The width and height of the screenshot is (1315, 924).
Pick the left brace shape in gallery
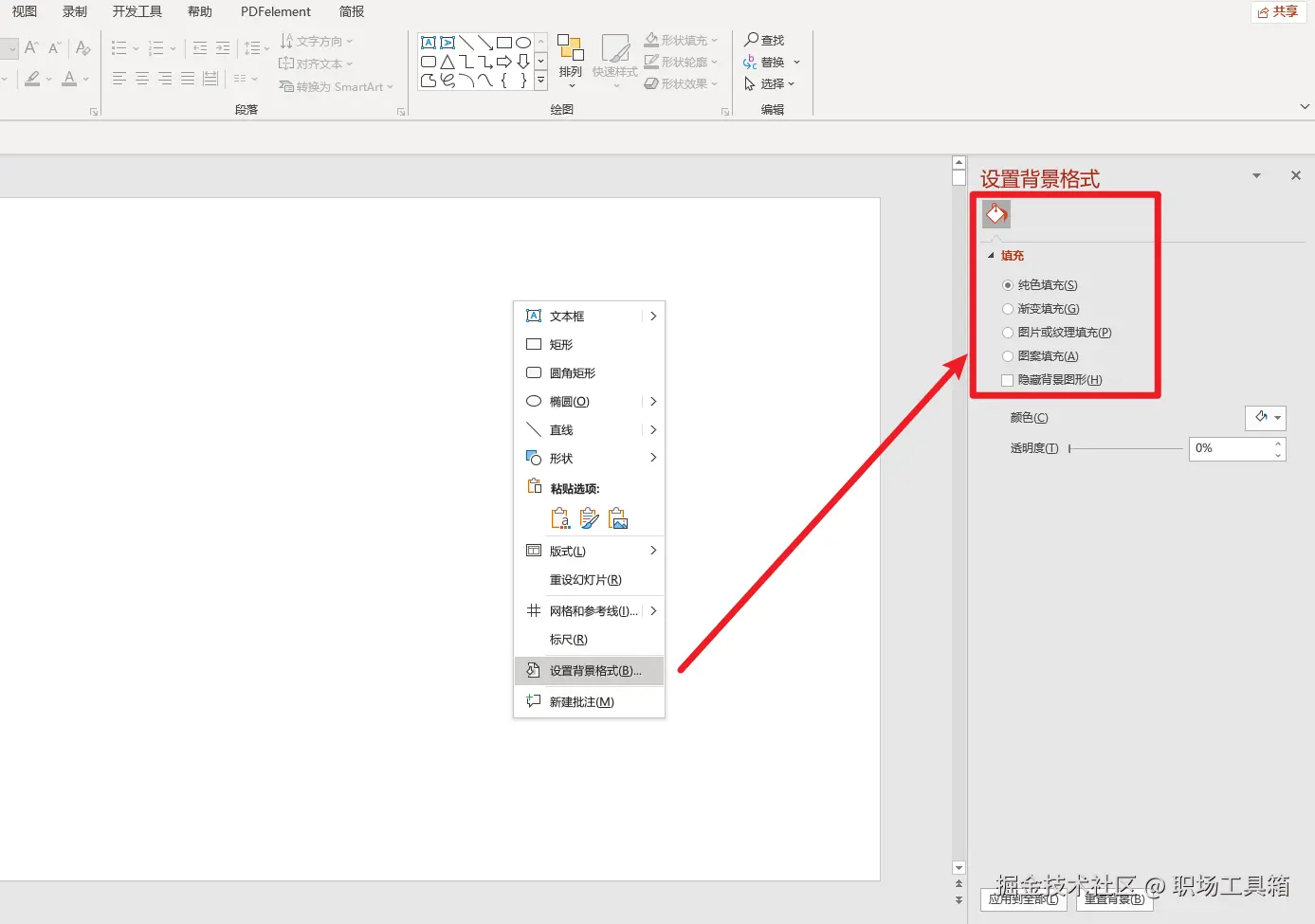504,81
